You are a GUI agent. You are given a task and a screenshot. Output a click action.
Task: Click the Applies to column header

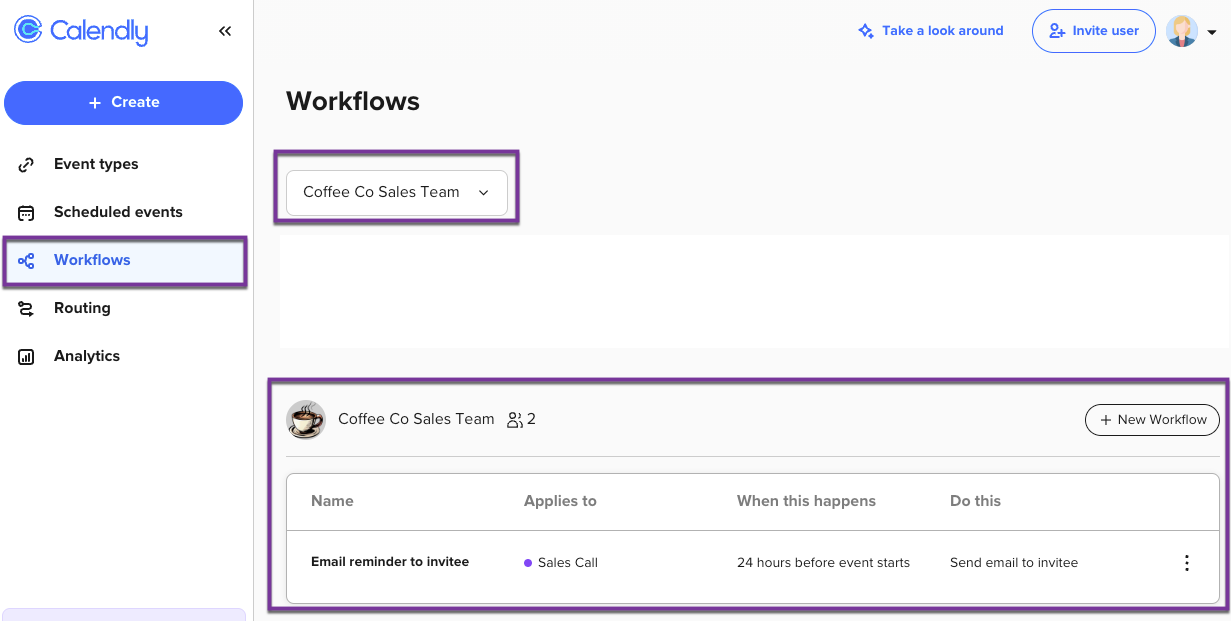[560, 501]
